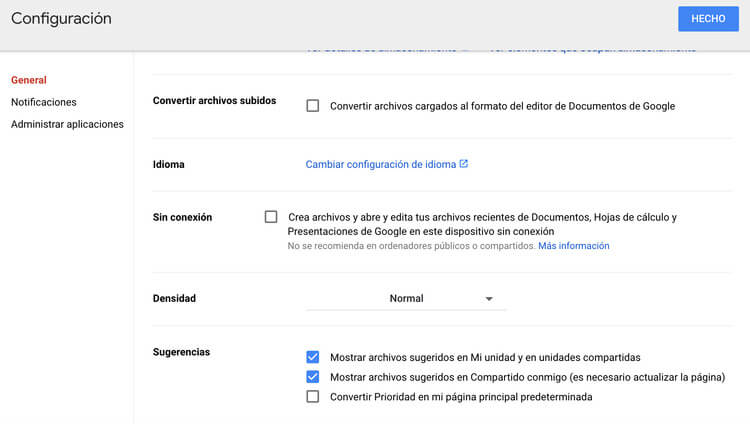Enable Convertir archivos cargados checkbox

pos(313,106)
